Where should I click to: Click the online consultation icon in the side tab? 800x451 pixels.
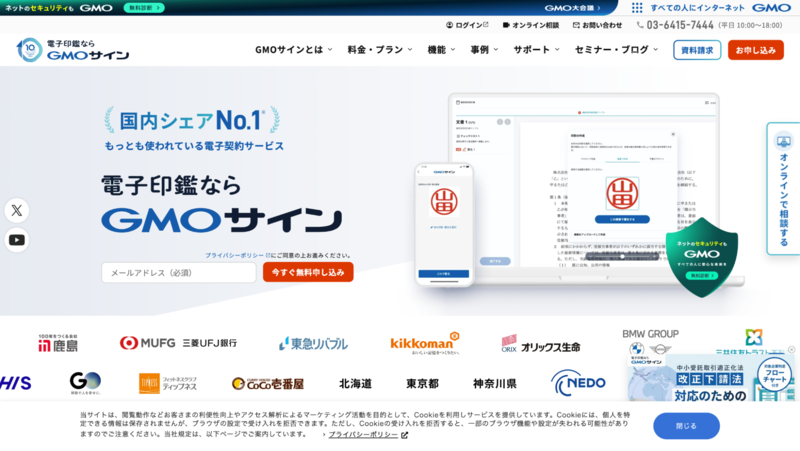[x=784, y=141]
